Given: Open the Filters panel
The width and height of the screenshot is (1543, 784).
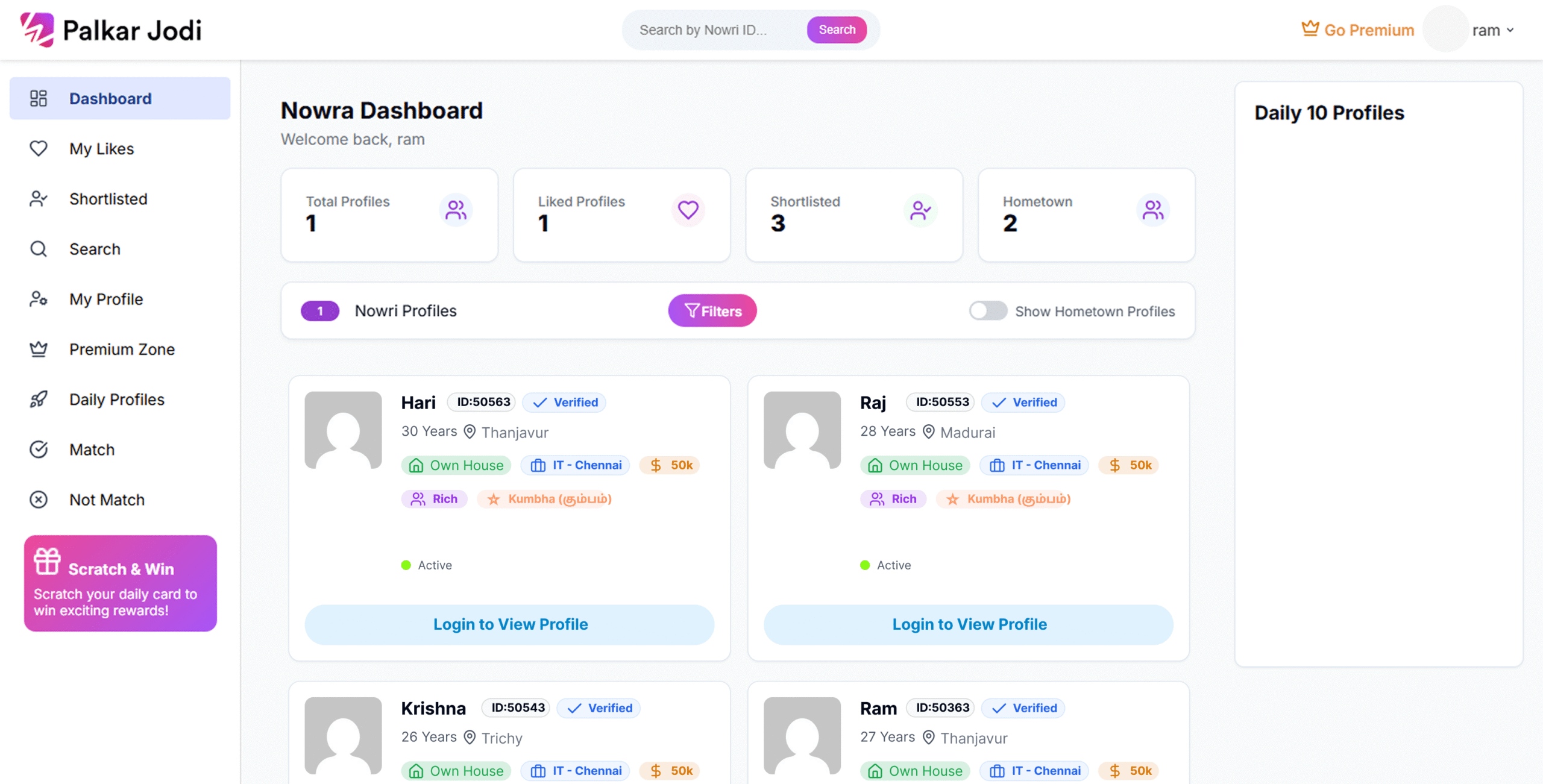Looking at the screenshot, I should point(712,310).
